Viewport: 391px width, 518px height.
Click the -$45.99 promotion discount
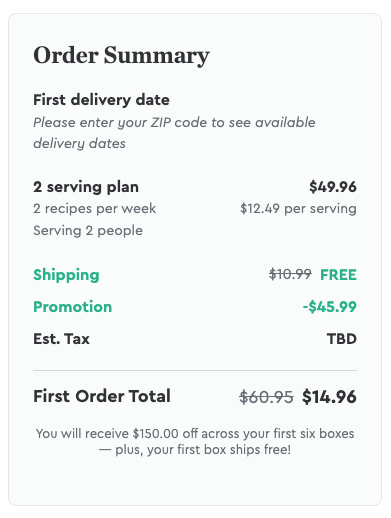pyautogui.click(x=330, y=307)
